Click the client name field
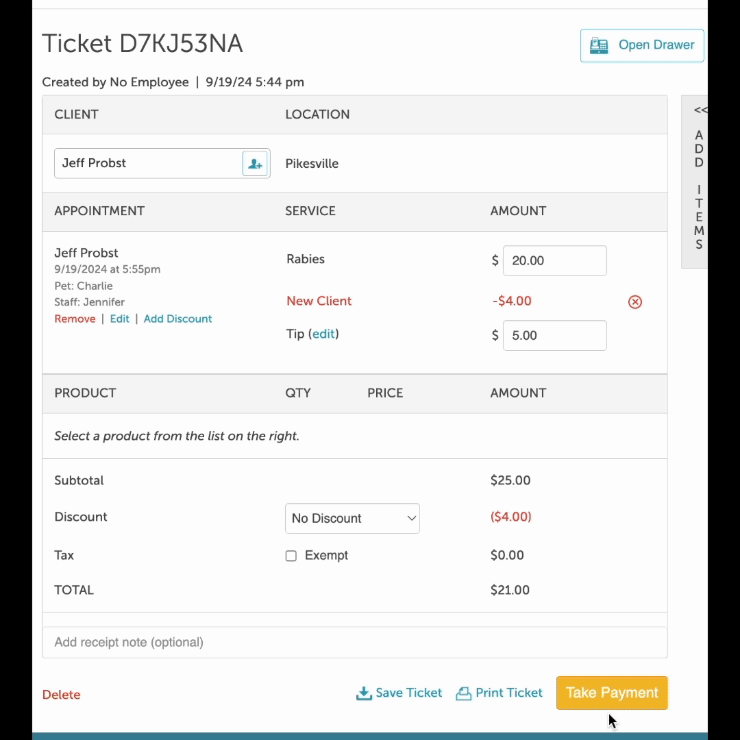Viewport: 740px width, 740px height. tap(148, 163)
